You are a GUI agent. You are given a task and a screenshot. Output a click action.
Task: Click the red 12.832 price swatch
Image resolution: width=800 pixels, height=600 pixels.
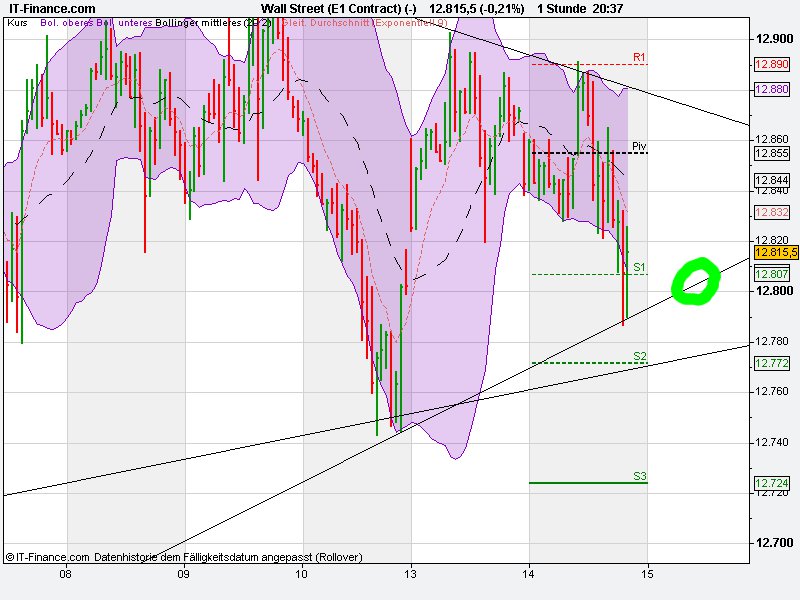tap(772, 210)
